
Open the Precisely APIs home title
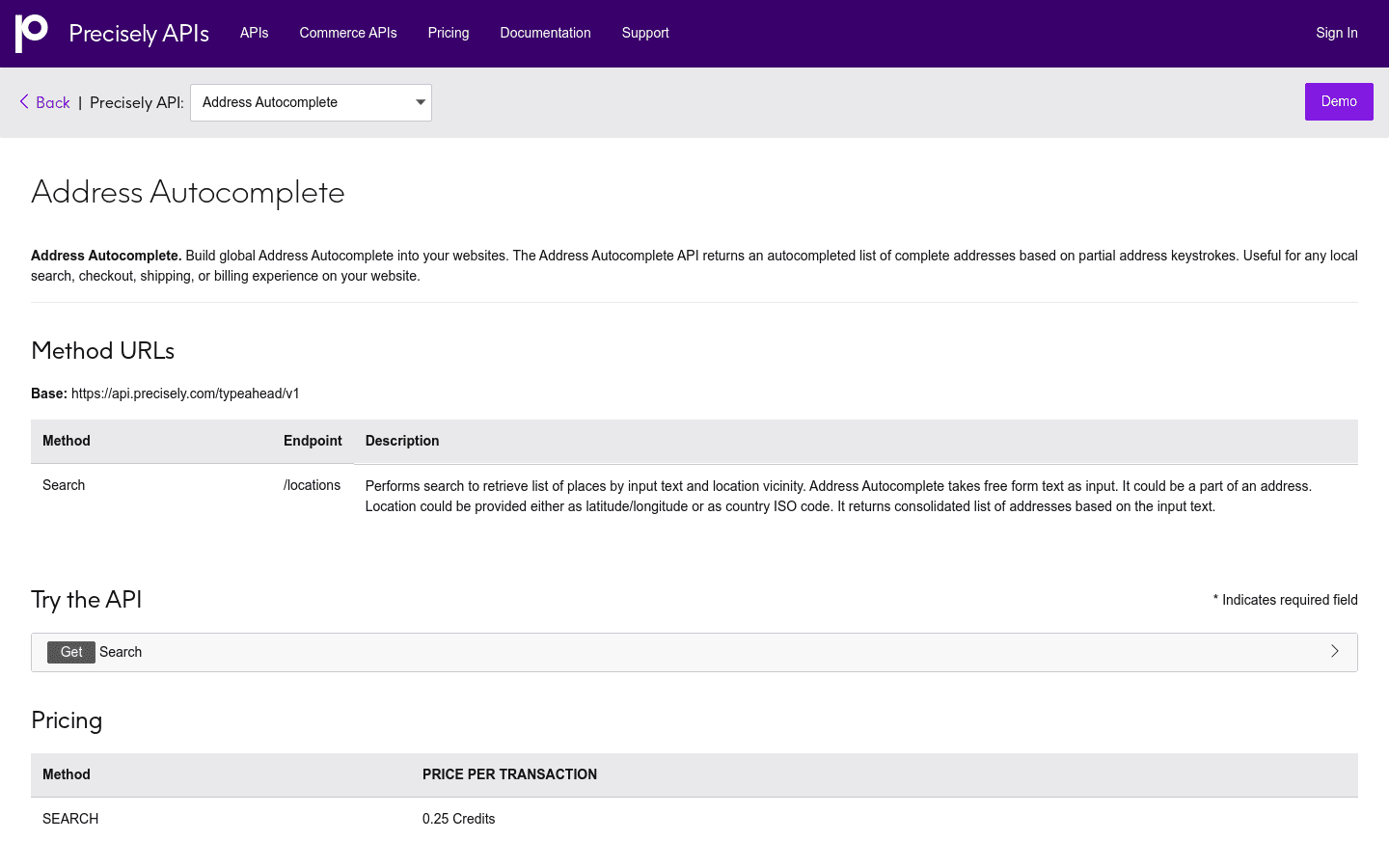139,33
